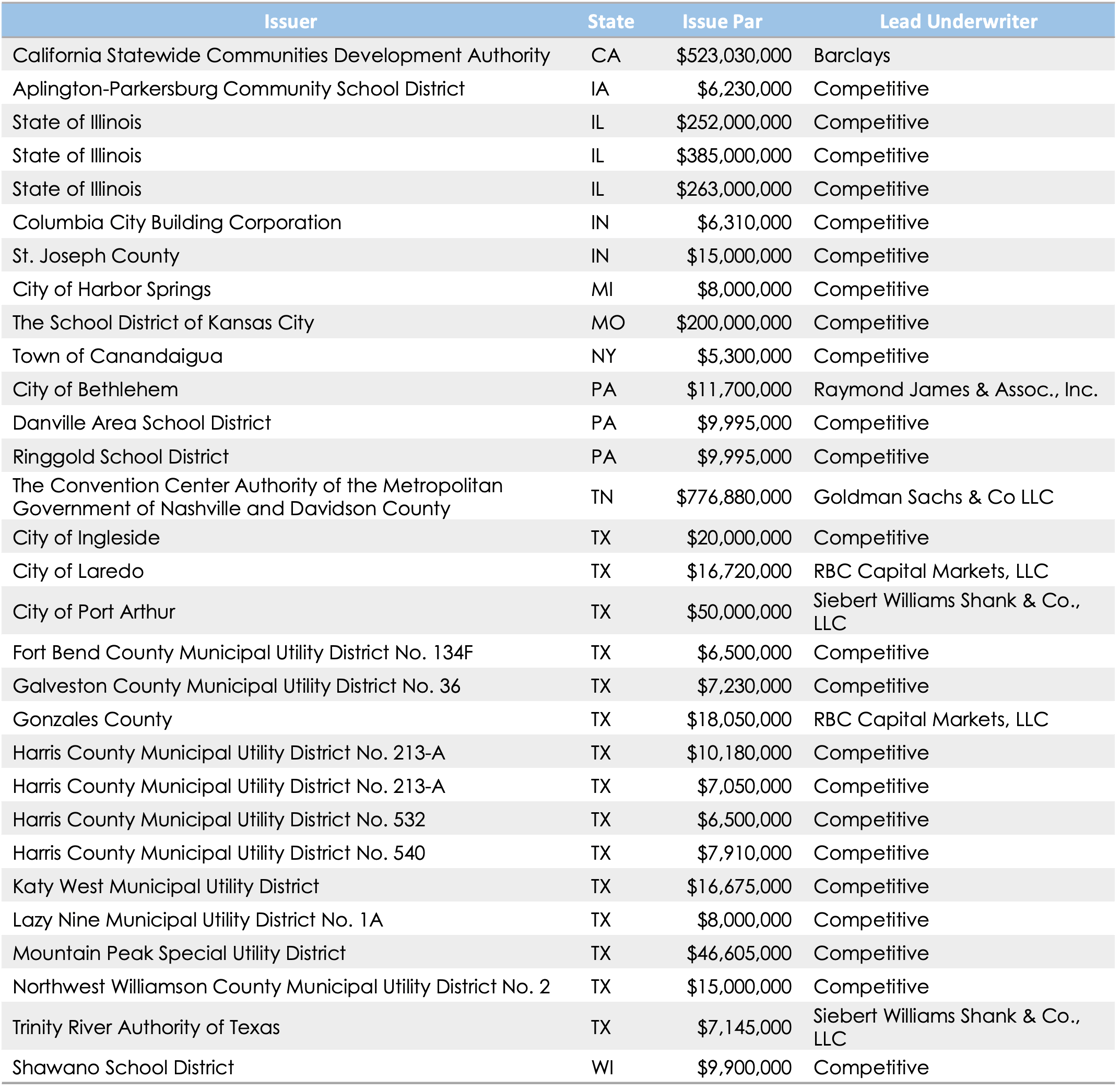Screen dimensions: 1120x1091
Task: Click the $385,000,000 State of Illinois par
Action: [734, 156]
